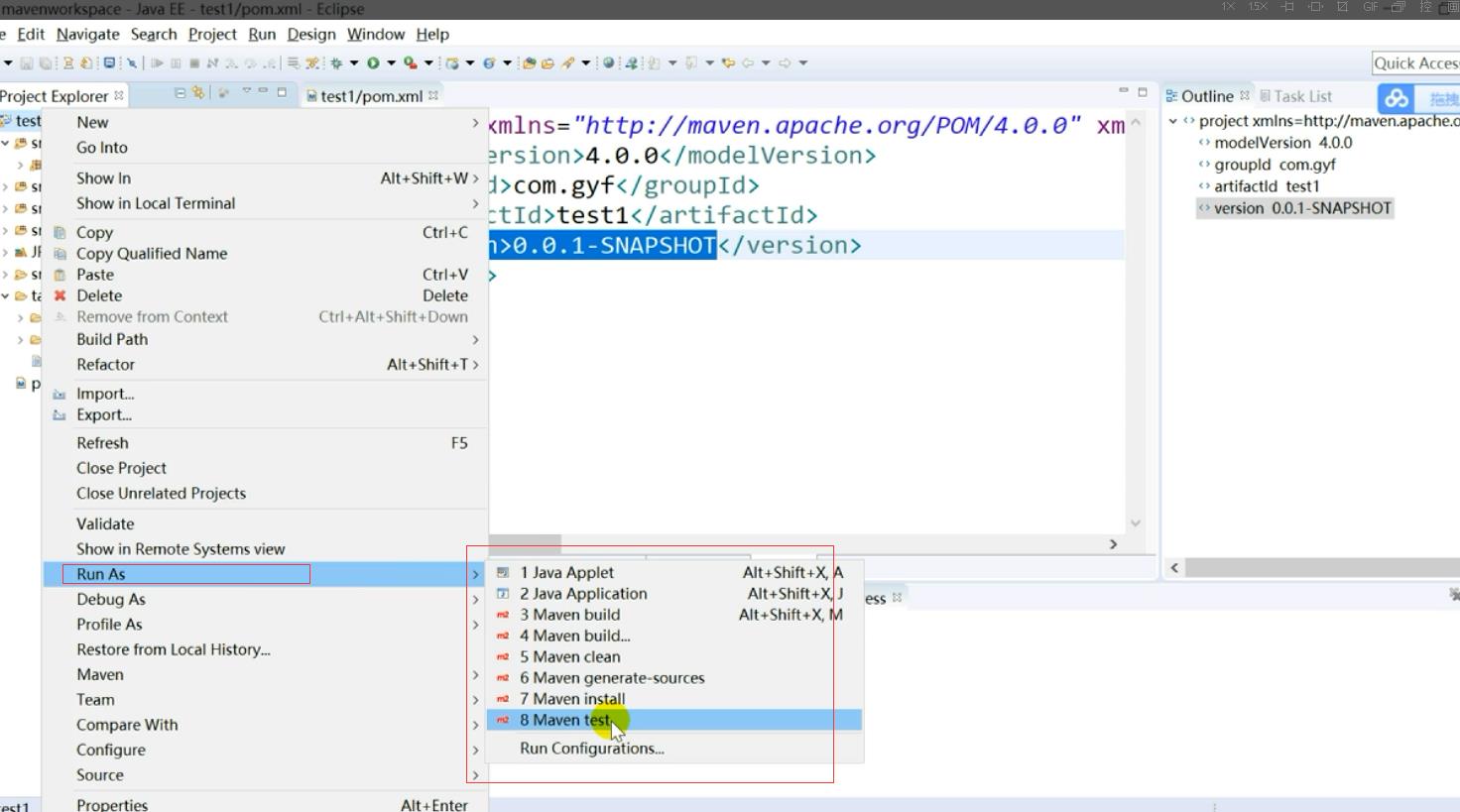
Task: Open dropdown arrow next to green Run button
Action: click(x=391, y=63)
